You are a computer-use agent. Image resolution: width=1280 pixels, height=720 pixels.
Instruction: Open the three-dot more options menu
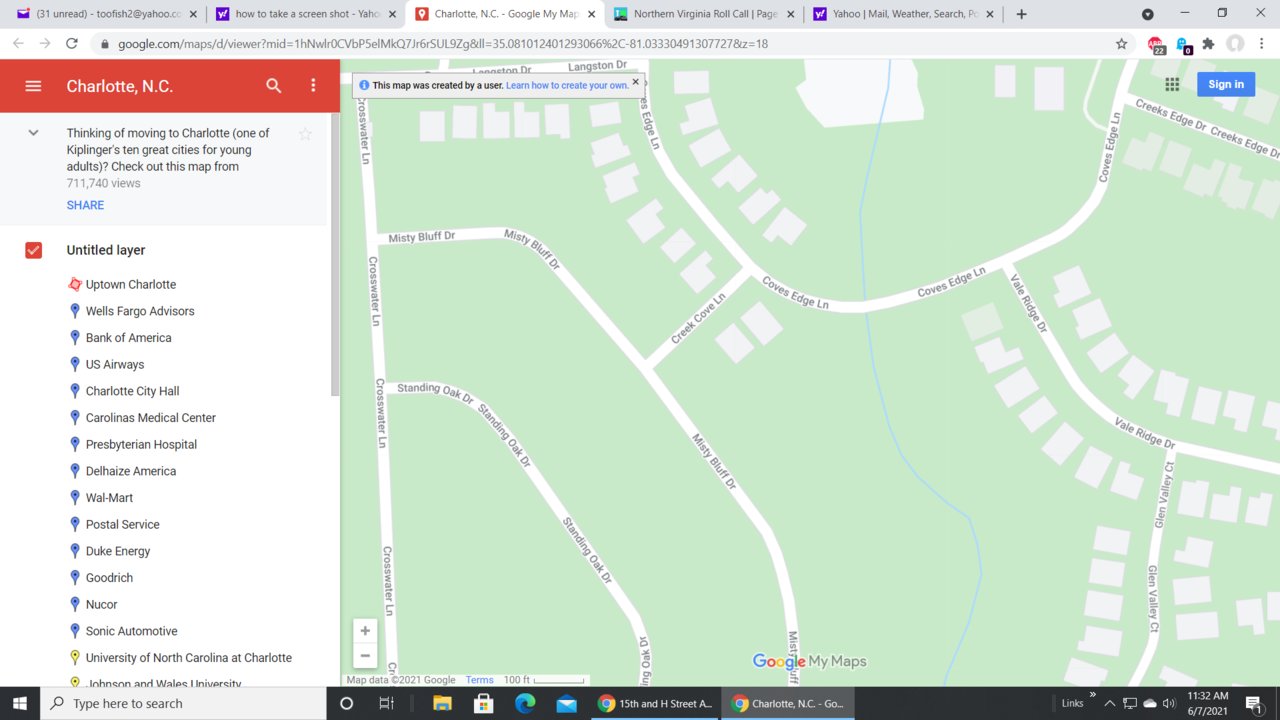[x=313, y=86]
